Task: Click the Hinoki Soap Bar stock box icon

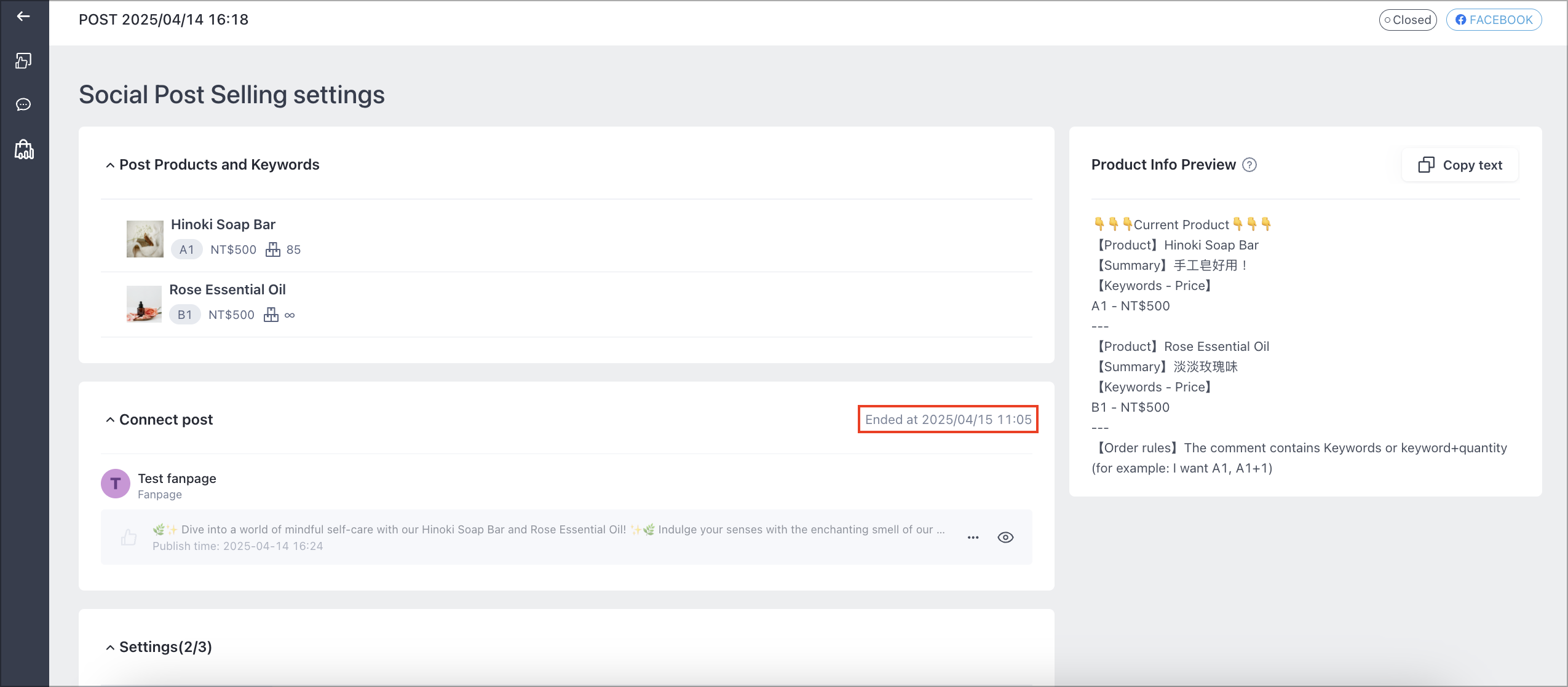Action: (273, 249)
